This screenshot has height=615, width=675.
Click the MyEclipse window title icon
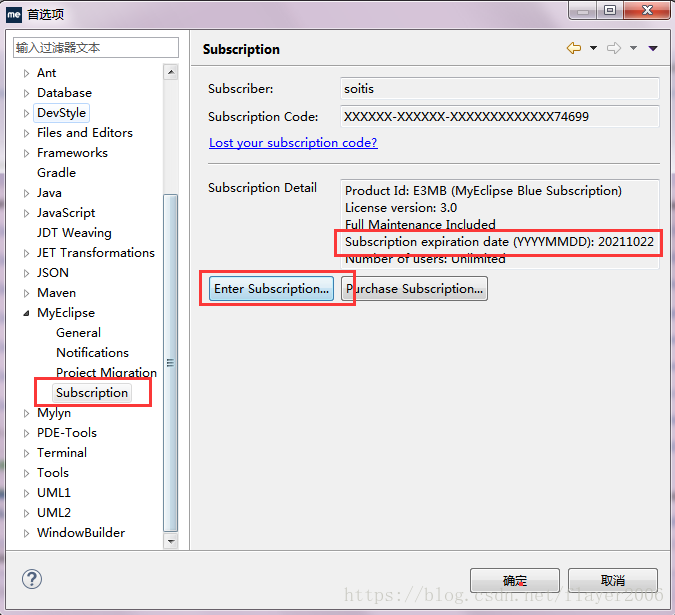[14, 14]
